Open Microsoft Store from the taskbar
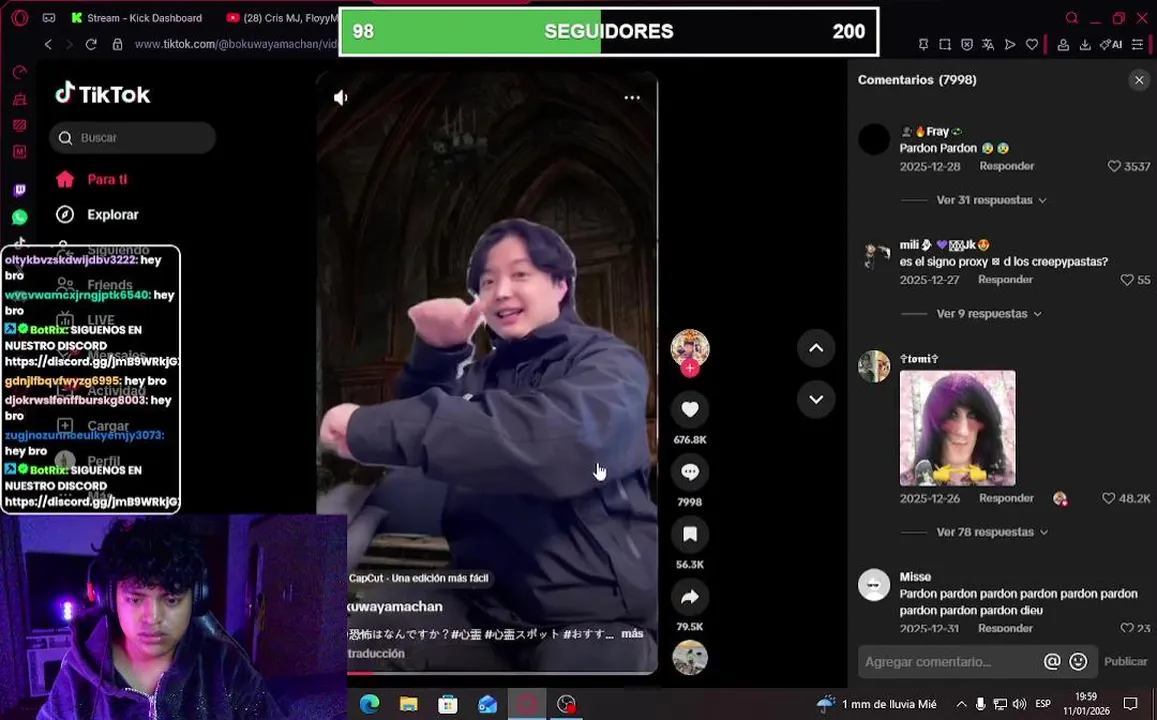Screen dimensions: 1157x720 448,704
